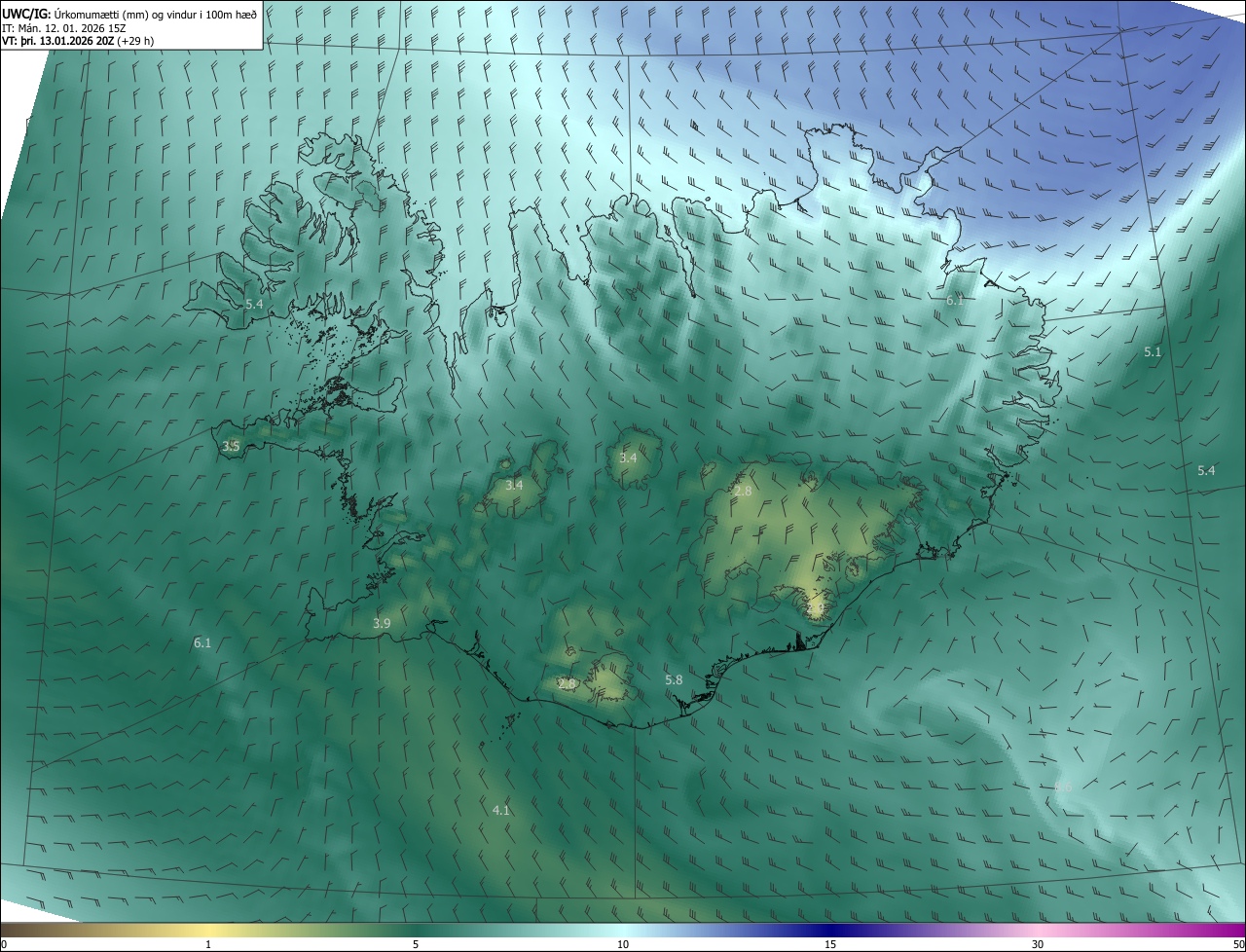Click the 6.1 value label in northeast Iceland

955,301
